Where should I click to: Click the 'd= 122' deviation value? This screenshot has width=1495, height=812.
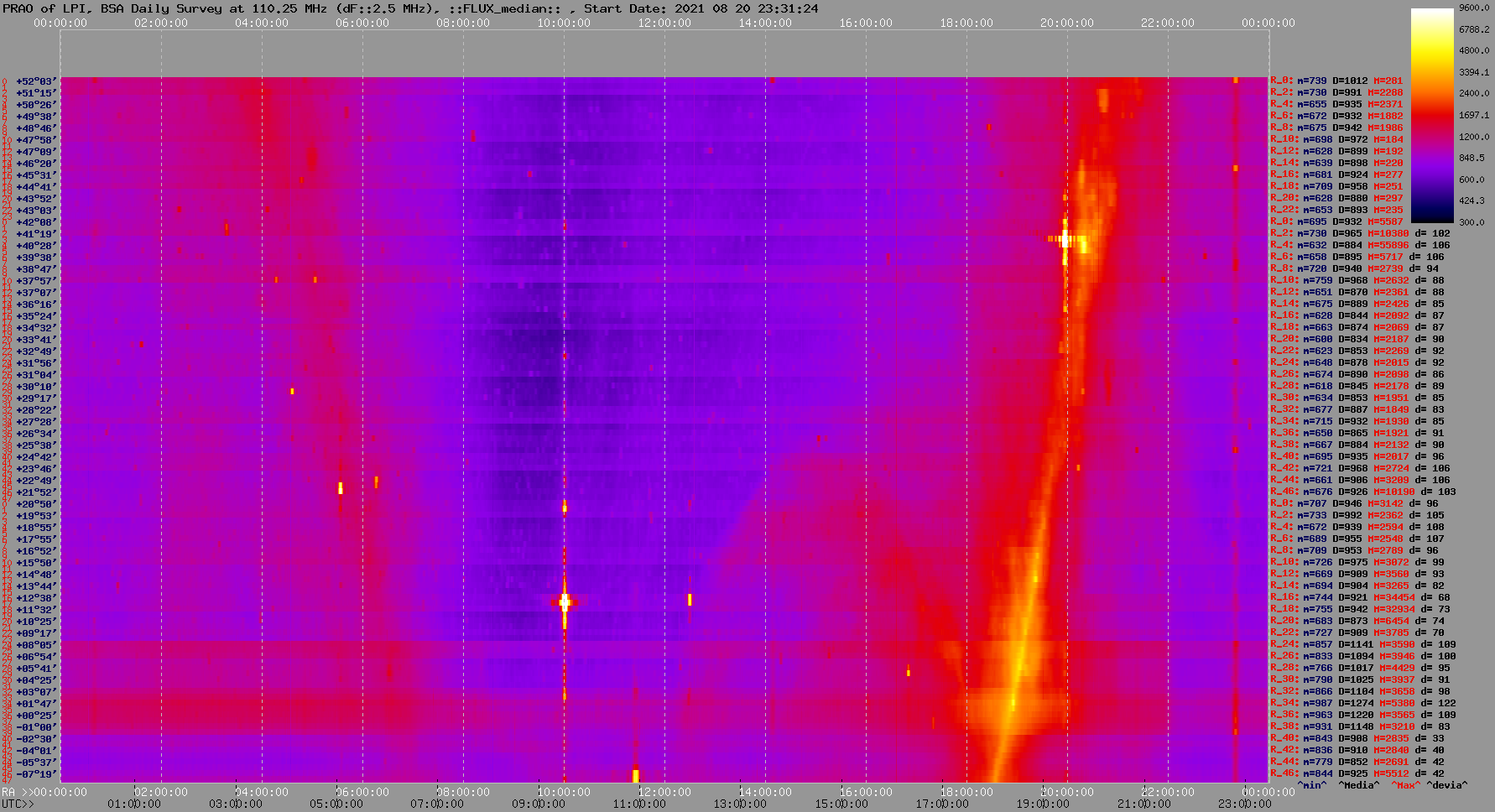tap(1439, 704)
